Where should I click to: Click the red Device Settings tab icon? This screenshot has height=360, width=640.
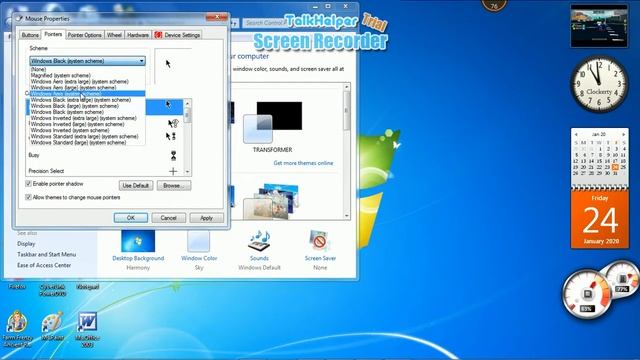point(158,35)
